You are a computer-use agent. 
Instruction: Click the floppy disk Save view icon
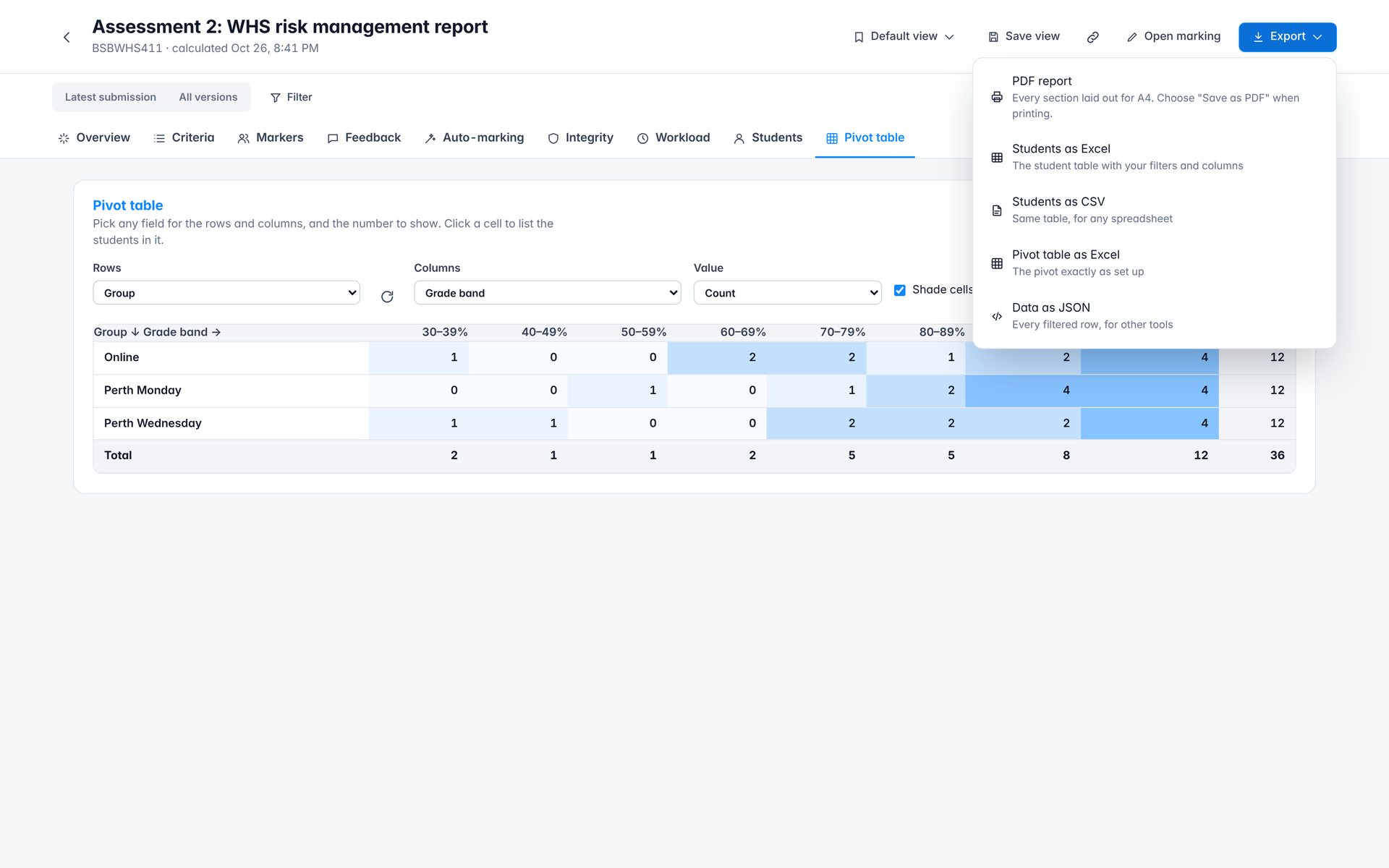tap(994, 37)
